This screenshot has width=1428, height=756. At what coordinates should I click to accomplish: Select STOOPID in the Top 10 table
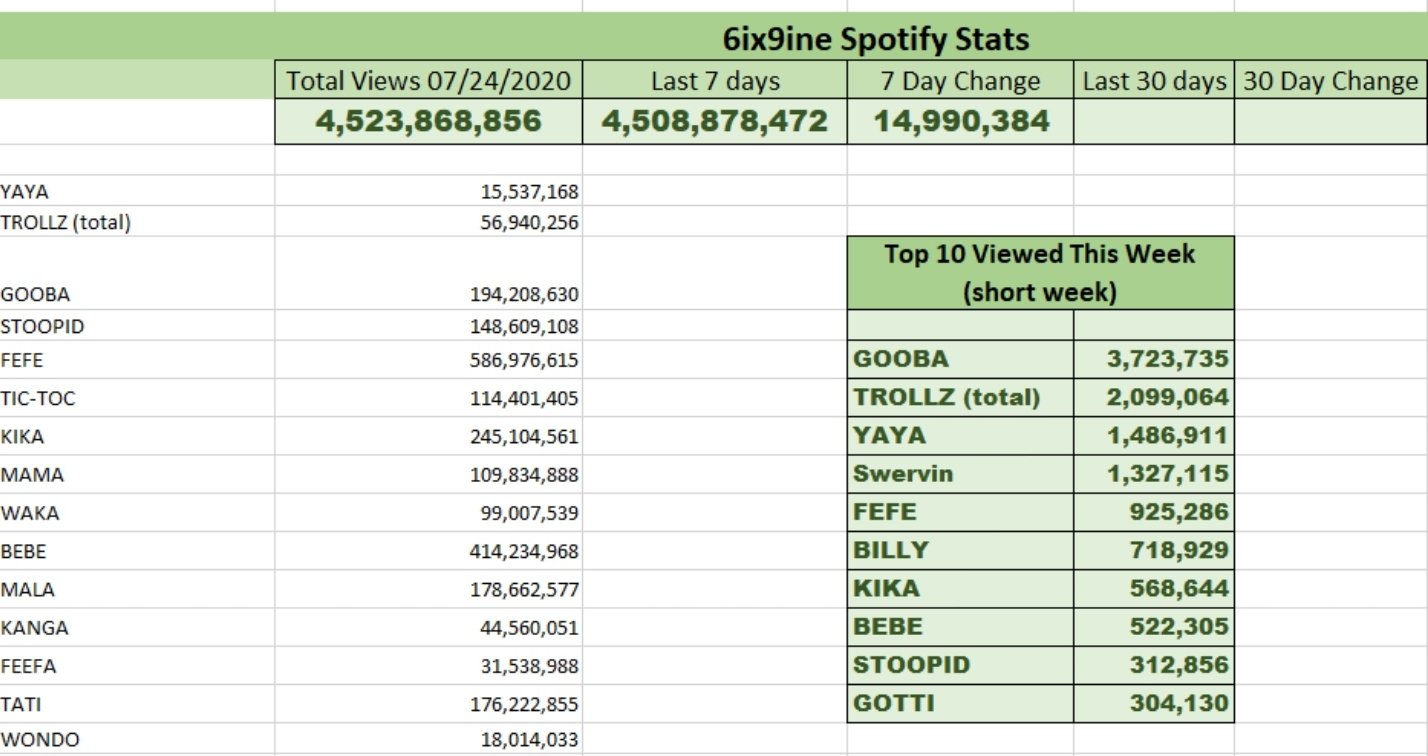pos(911,665)
